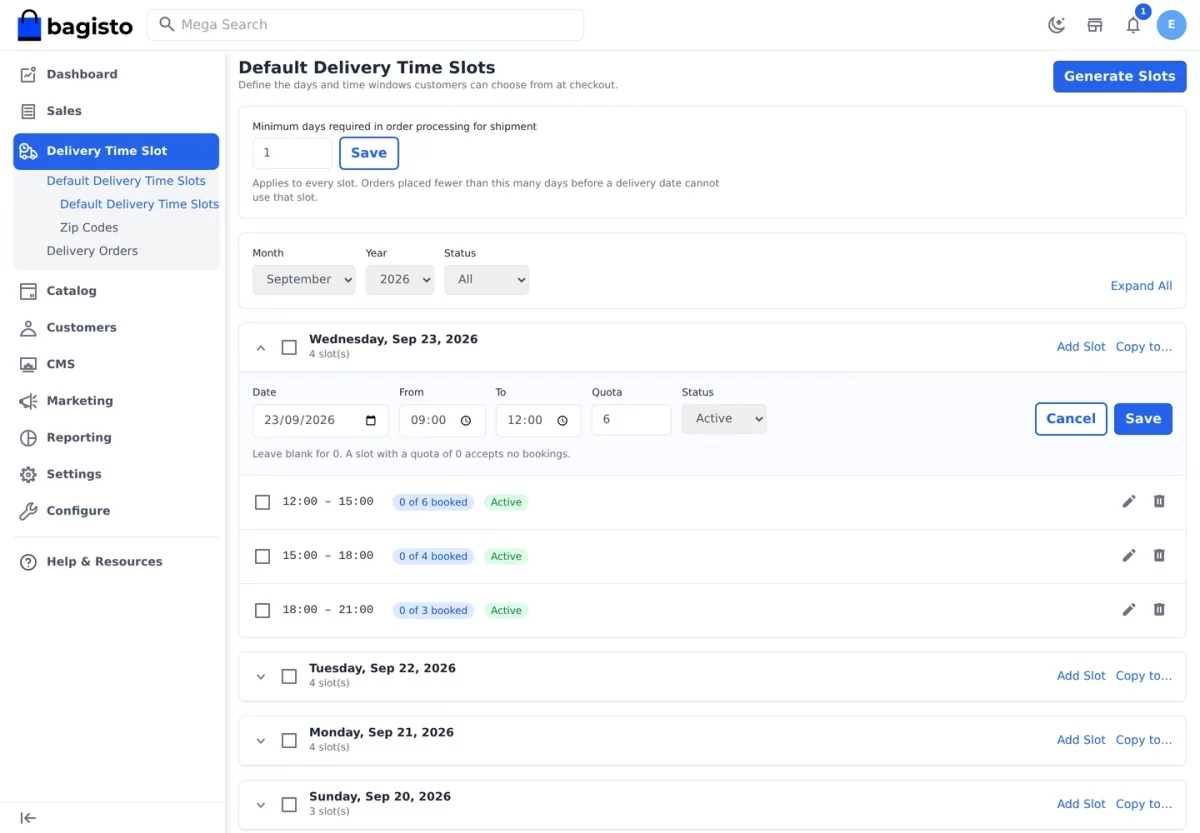The height and width of the screenshot is (833, 1200).
Task: Save the minimum days setting
Action: pos(369,153)
